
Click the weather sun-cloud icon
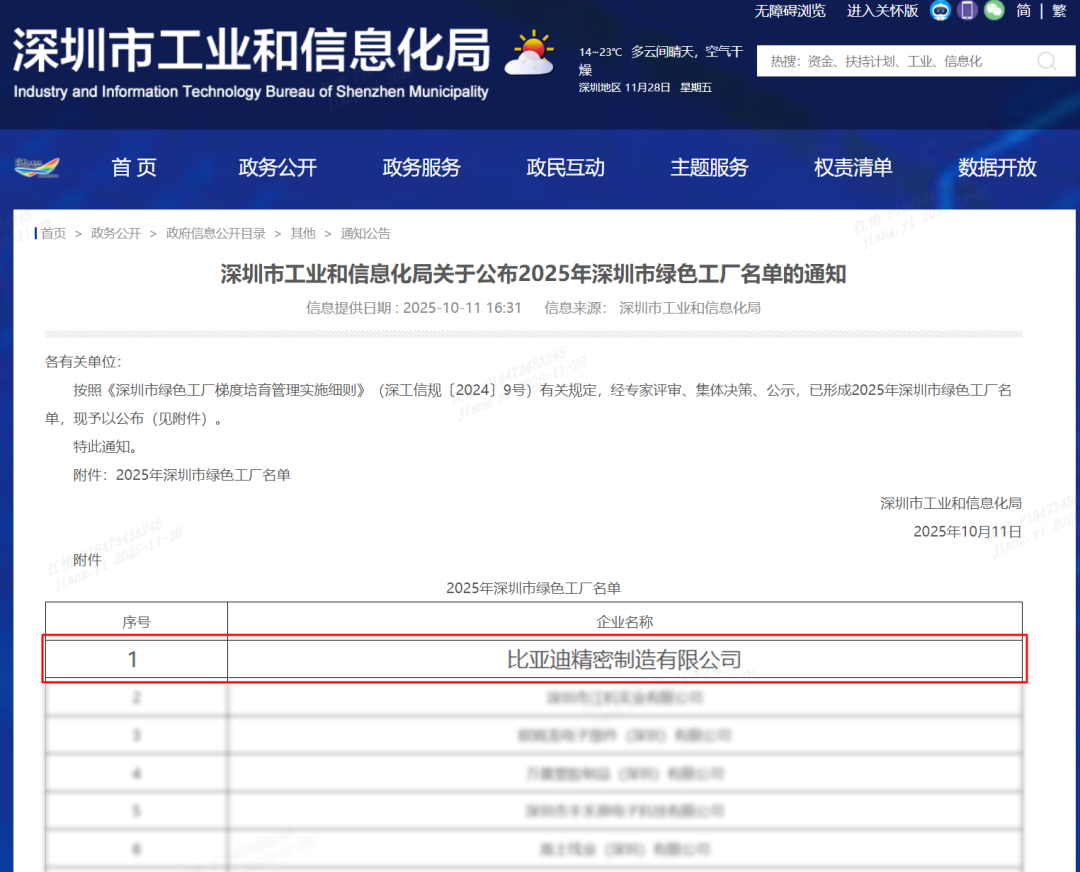tap(530, 52)
